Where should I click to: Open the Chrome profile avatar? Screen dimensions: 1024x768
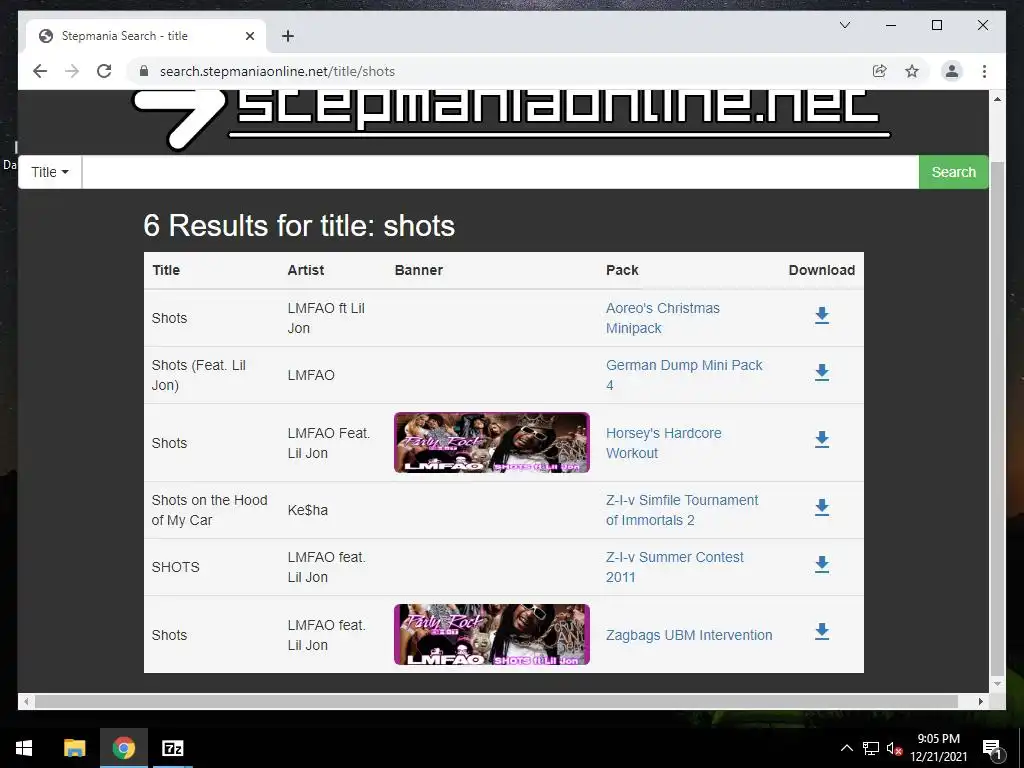click(x=952, y=71)
